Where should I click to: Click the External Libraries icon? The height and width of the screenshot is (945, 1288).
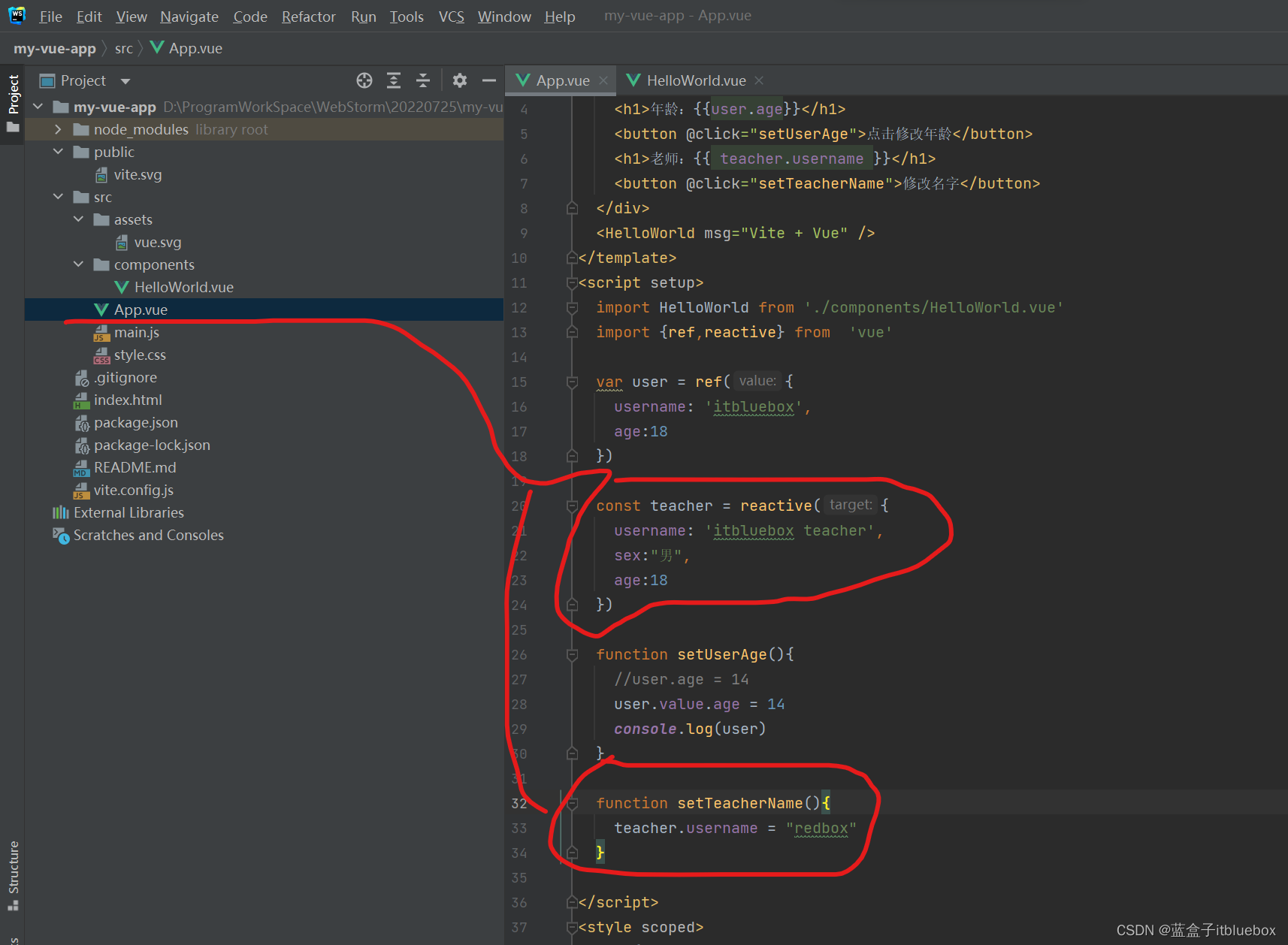(61, 512)
